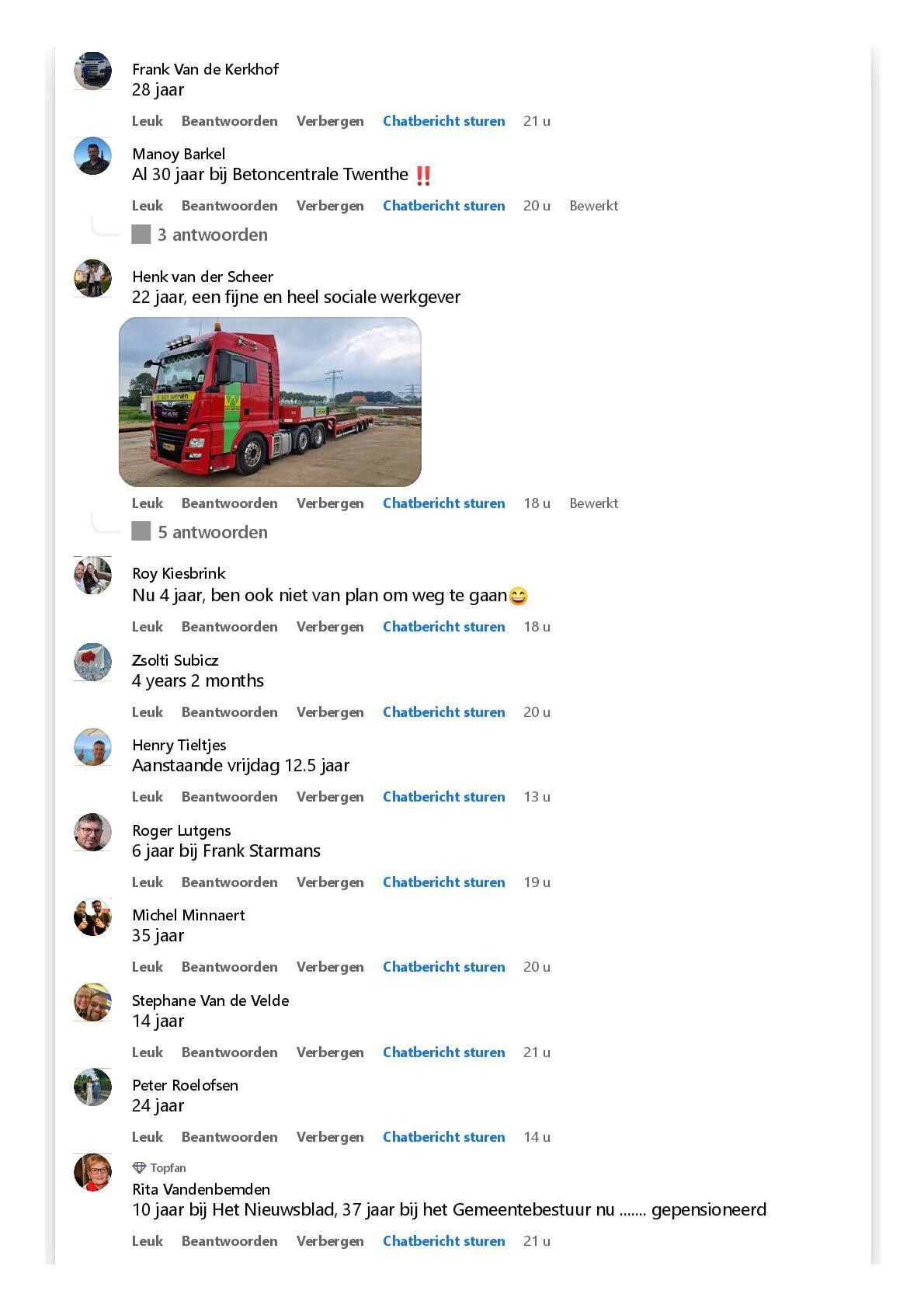Click Bewerkt on Manoy Barkel's comment
The image size is (924, 1308).
[x=593, y=206]
